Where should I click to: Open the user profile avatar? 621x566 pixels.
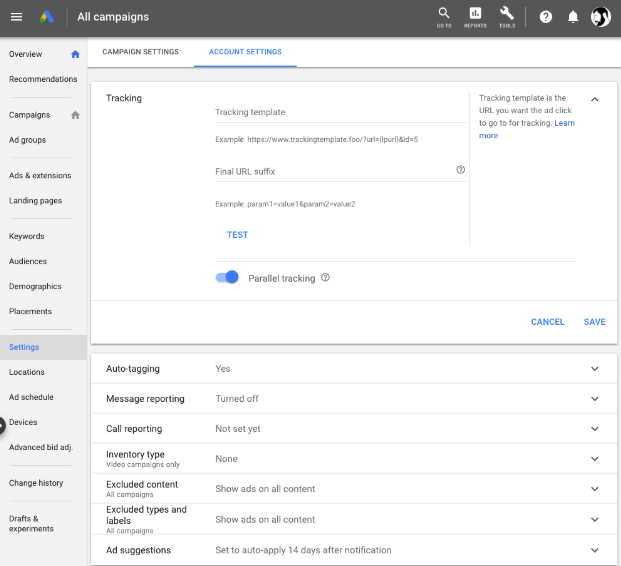click(600, 17)
